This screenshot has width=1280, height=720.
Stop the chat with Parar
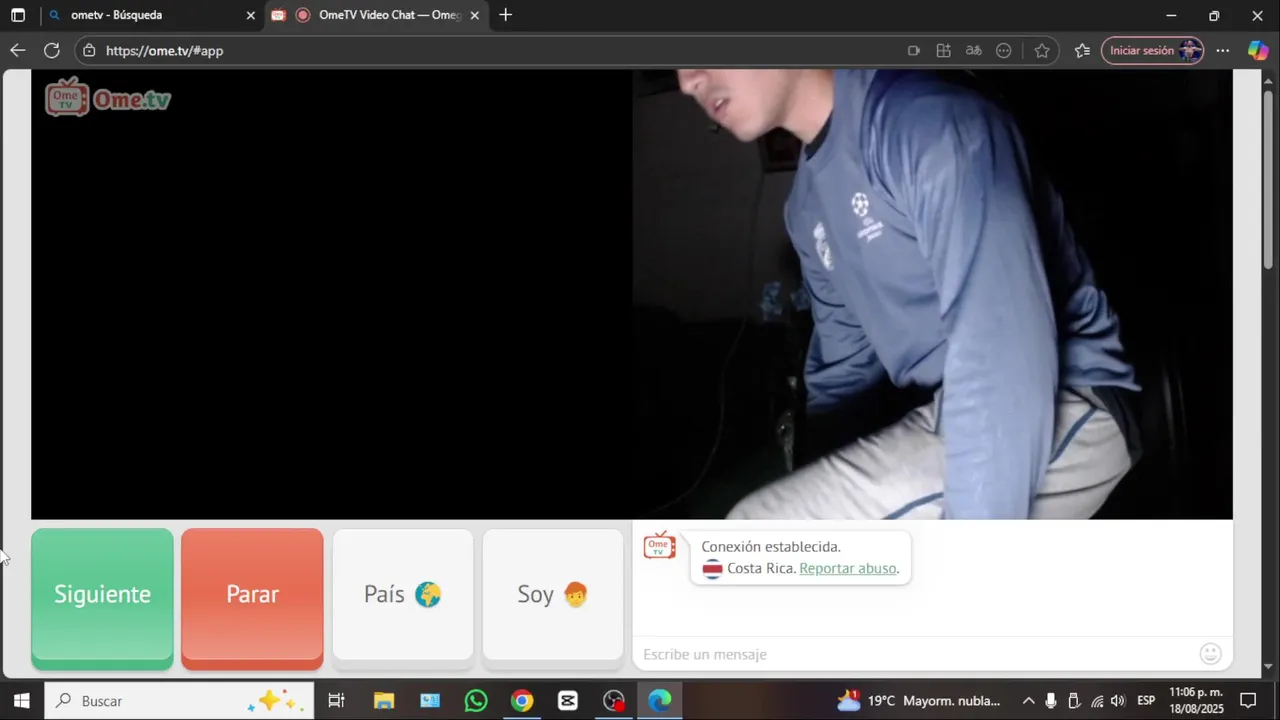tap(252, 598)
